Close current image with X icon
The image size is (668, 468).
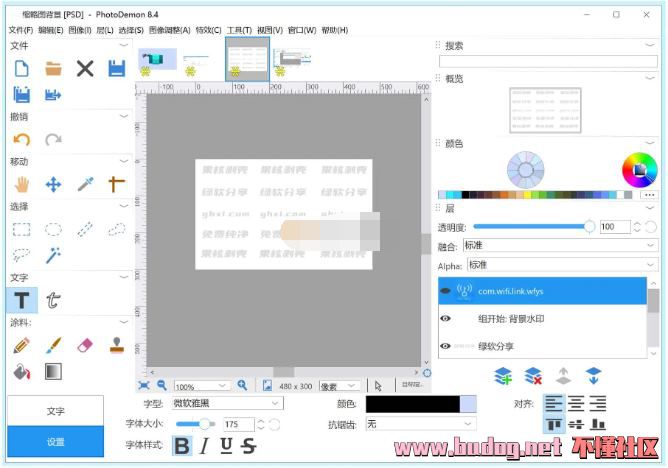(x=85, y=68)
